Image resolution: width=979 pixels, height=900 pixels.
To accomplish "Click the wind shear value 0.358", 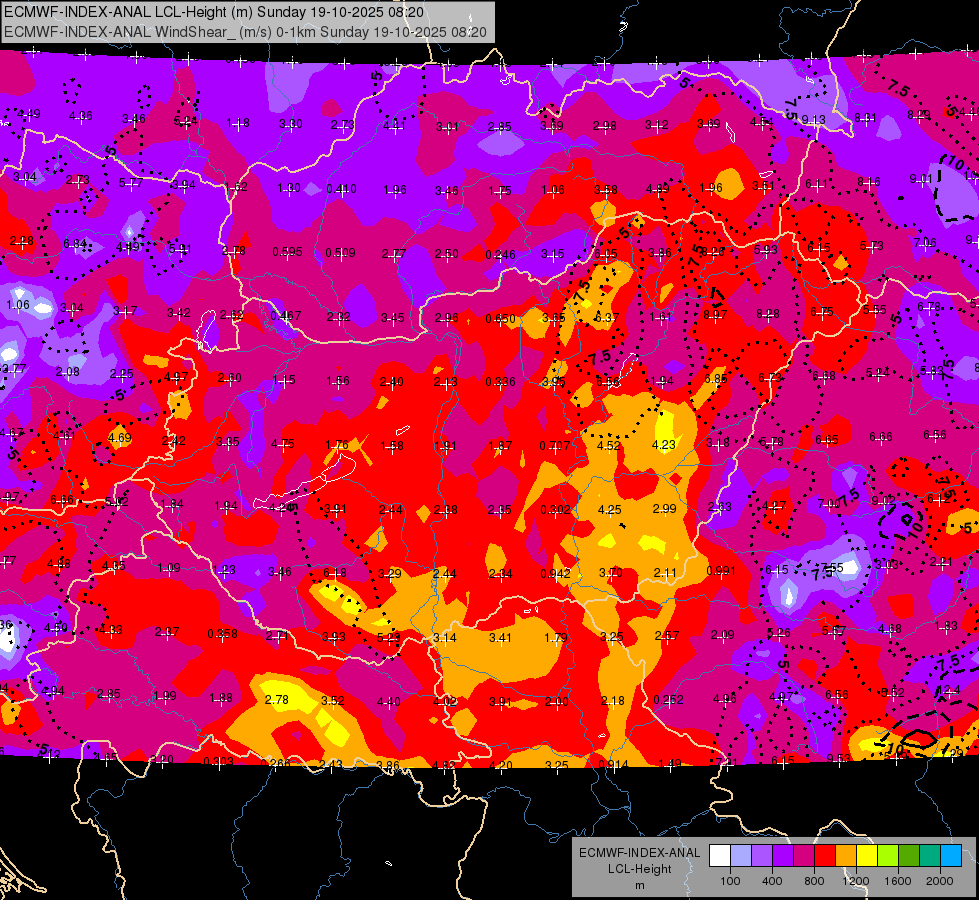I will pos(222,633).
